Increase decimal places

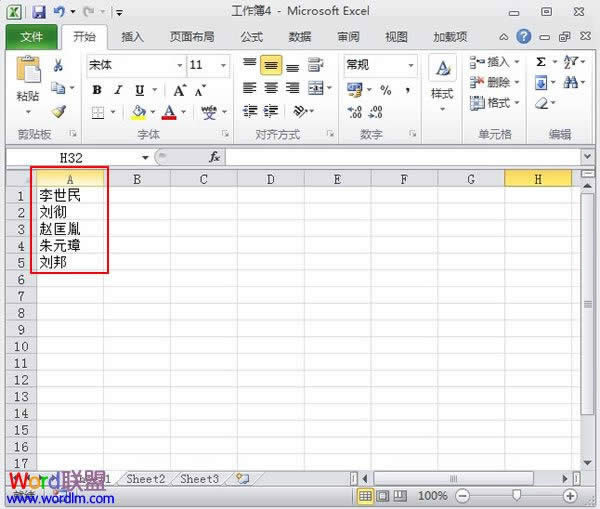point(354,112)
